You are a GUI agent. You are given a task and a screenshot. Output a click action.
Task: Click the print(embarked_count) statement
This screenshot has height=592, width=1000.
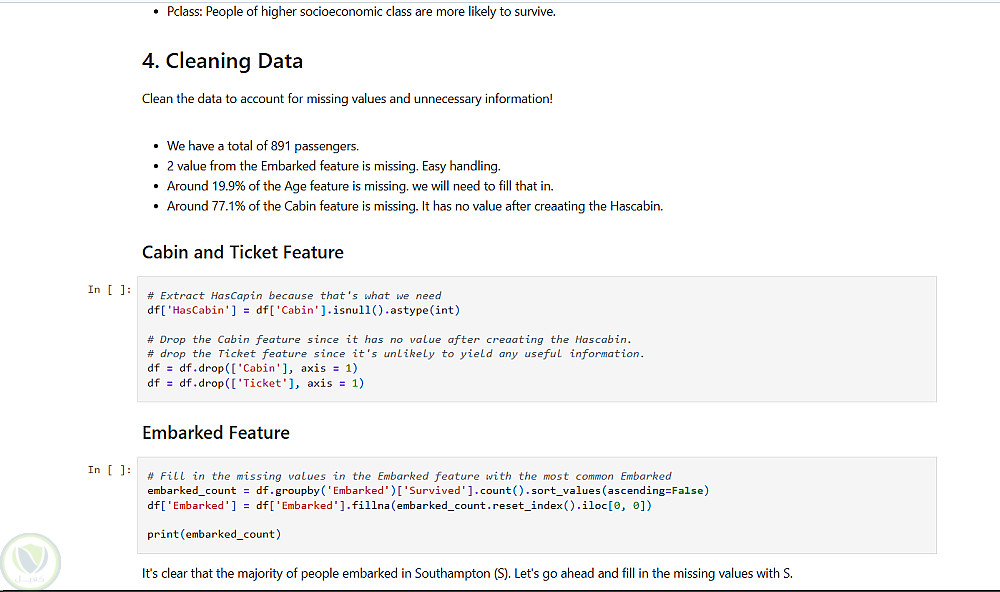pyautogui.click(x=214, y=534)
